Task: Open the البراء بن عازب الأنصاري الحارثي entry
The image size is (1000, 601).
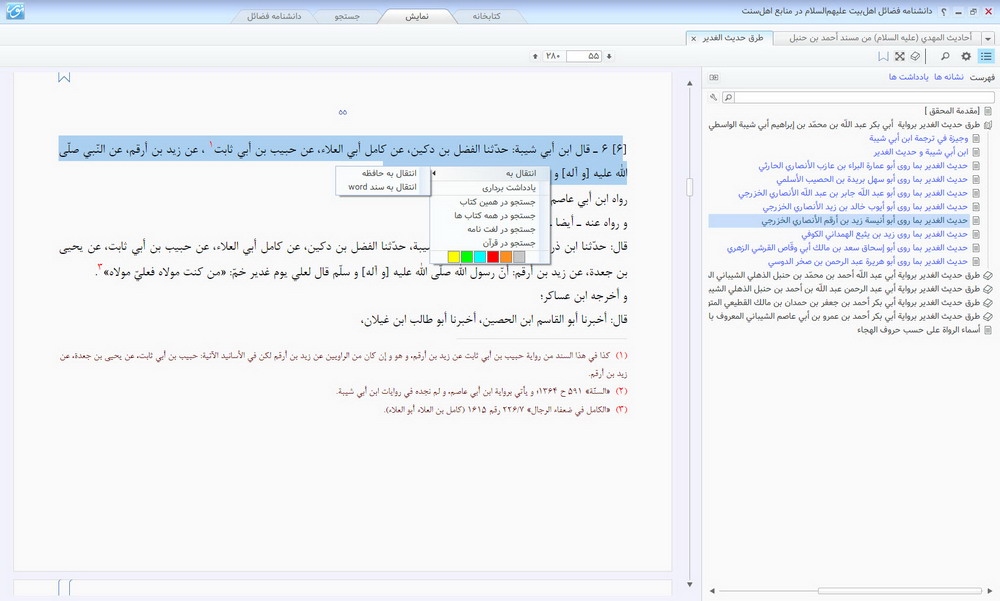Action: (x=863, y=166)
